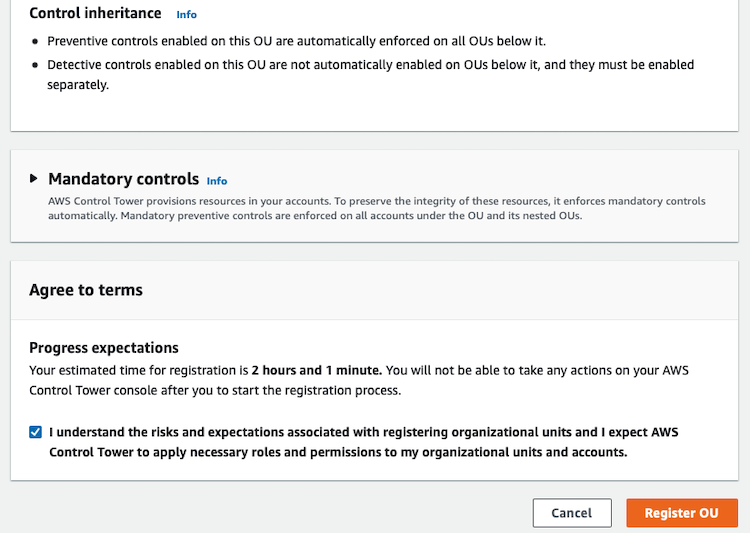Click the Mandatory controls heading text
The image size is (750, 533).
(x=123, y=179)
